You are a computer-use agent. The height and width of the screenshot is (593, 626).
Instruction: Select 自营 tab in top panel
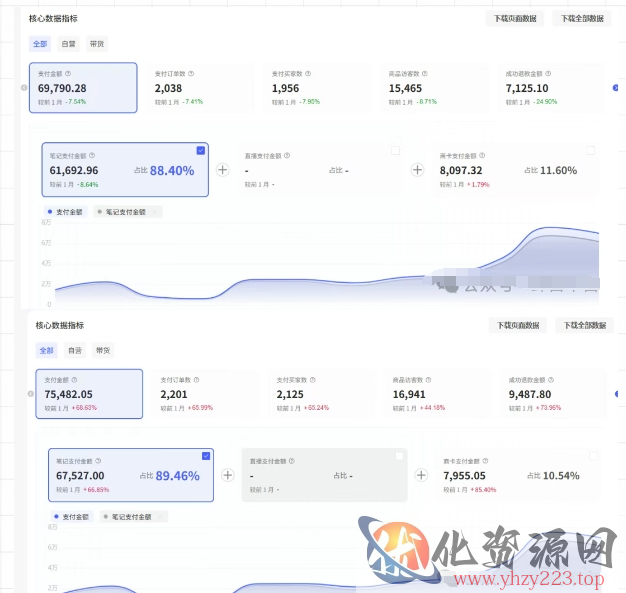(x=68, y=44)
